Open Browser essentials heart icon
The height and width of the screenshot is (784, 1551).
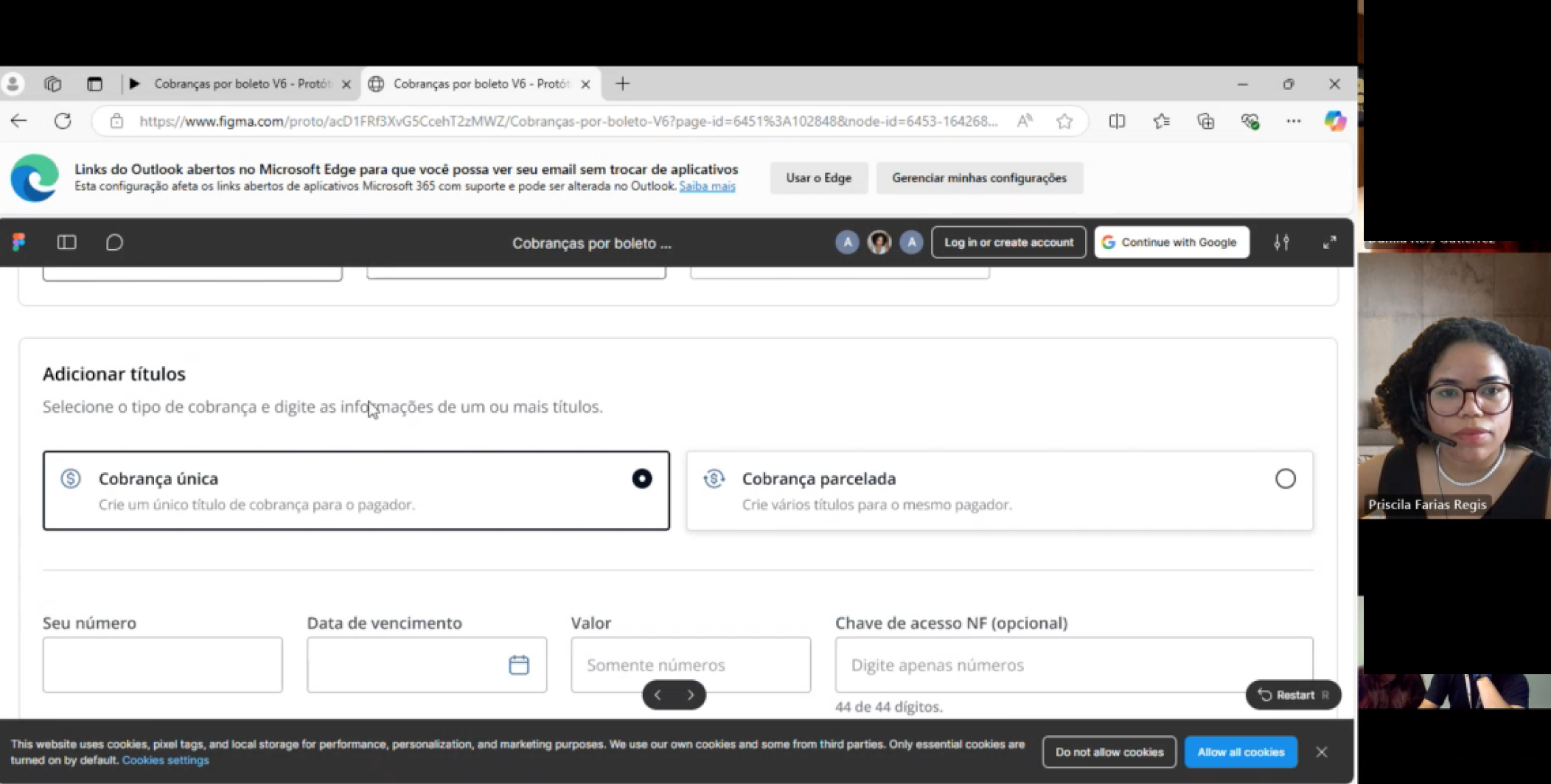point(1249,121)
